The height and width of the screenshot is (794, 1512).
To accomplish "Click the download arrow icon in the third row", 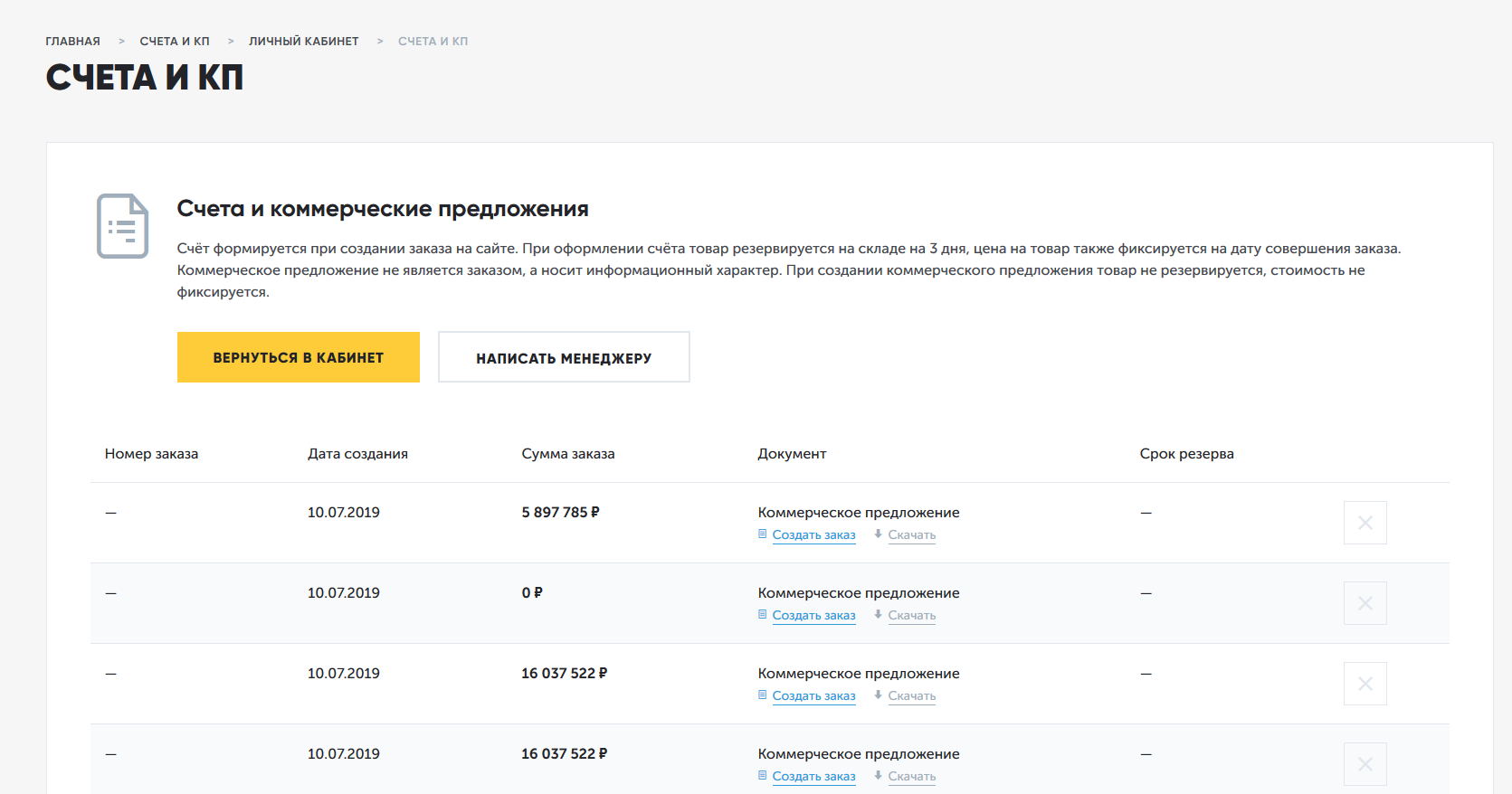I will point(878,695).
